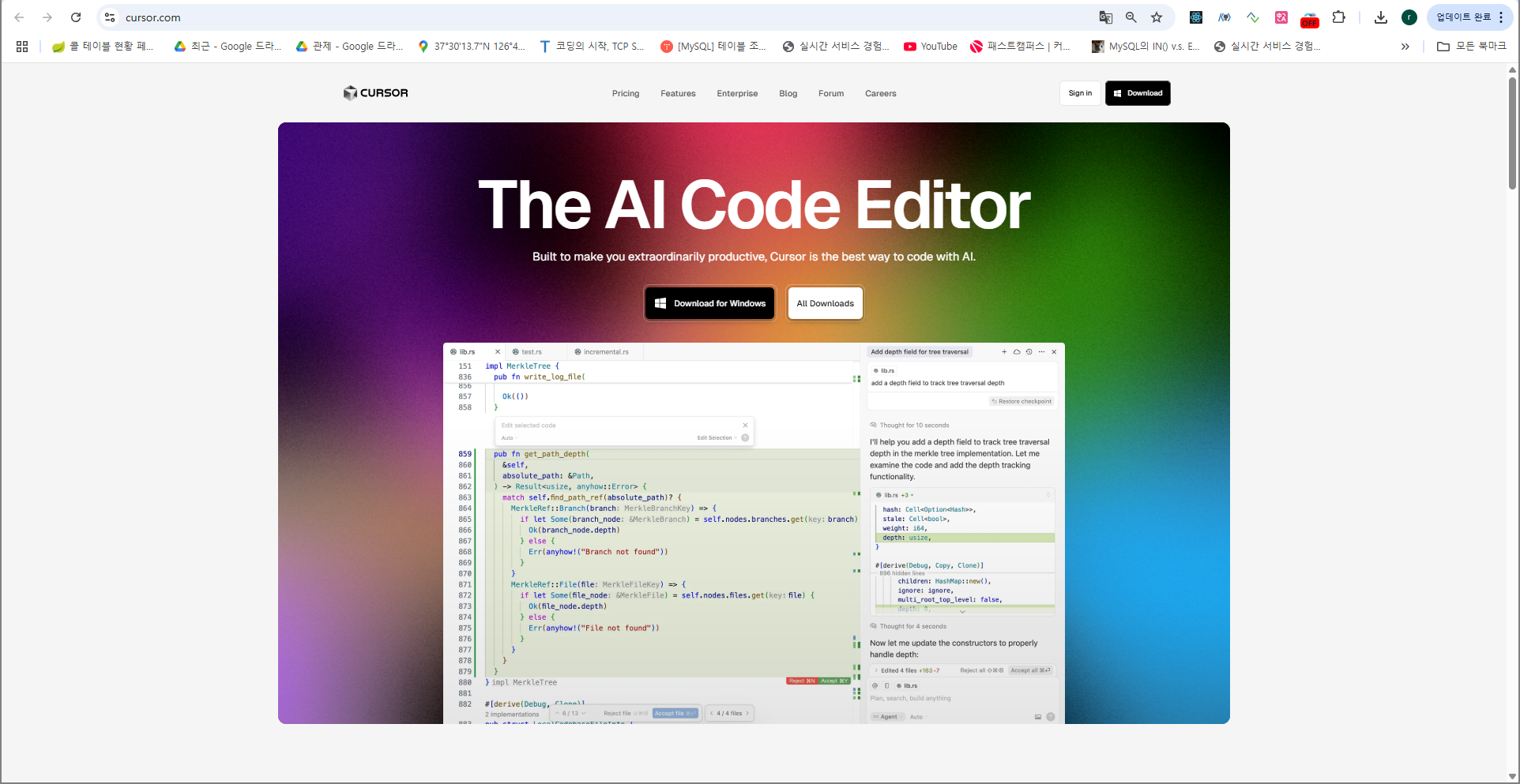Open the pink translator extension
Image resolution: width=1520 pixels, height=784 pixels.
point(1281,17)
